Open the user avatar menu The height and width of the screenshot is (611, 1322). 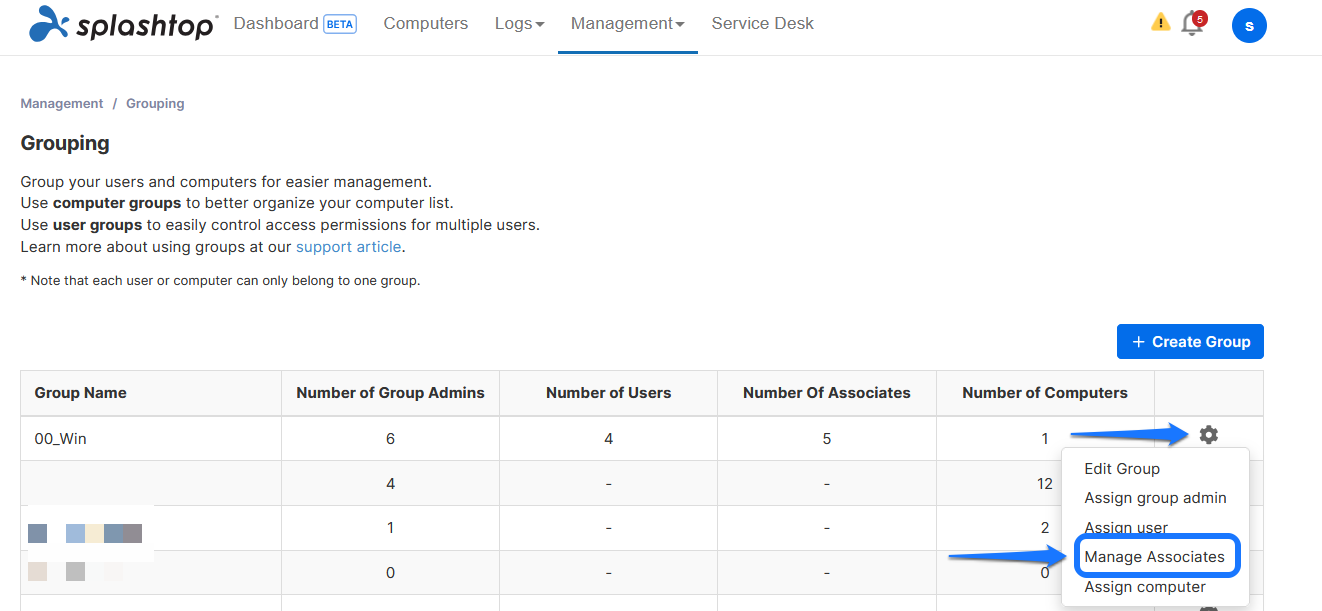coord(1249,25)
